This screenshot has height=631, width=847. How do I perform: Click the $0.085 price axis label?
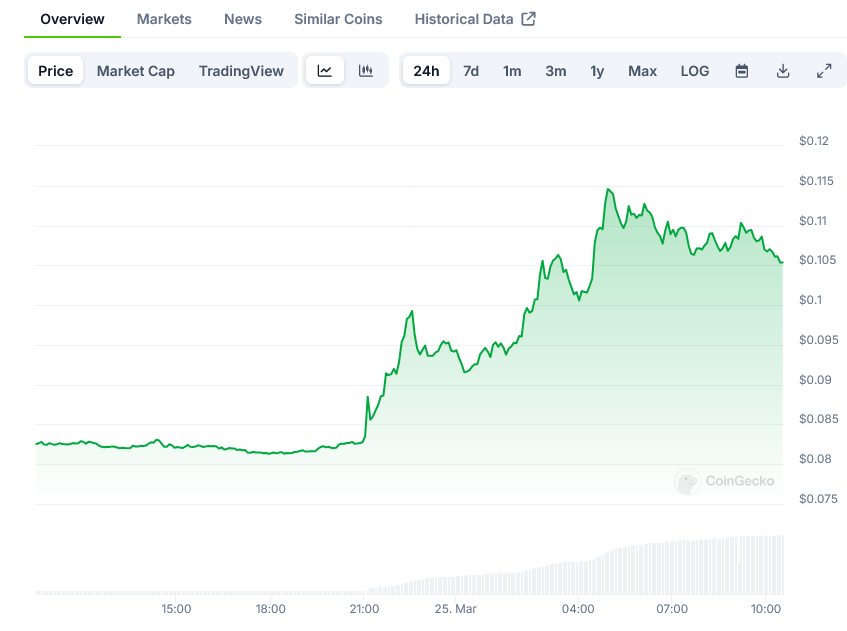tap(819, 419)
